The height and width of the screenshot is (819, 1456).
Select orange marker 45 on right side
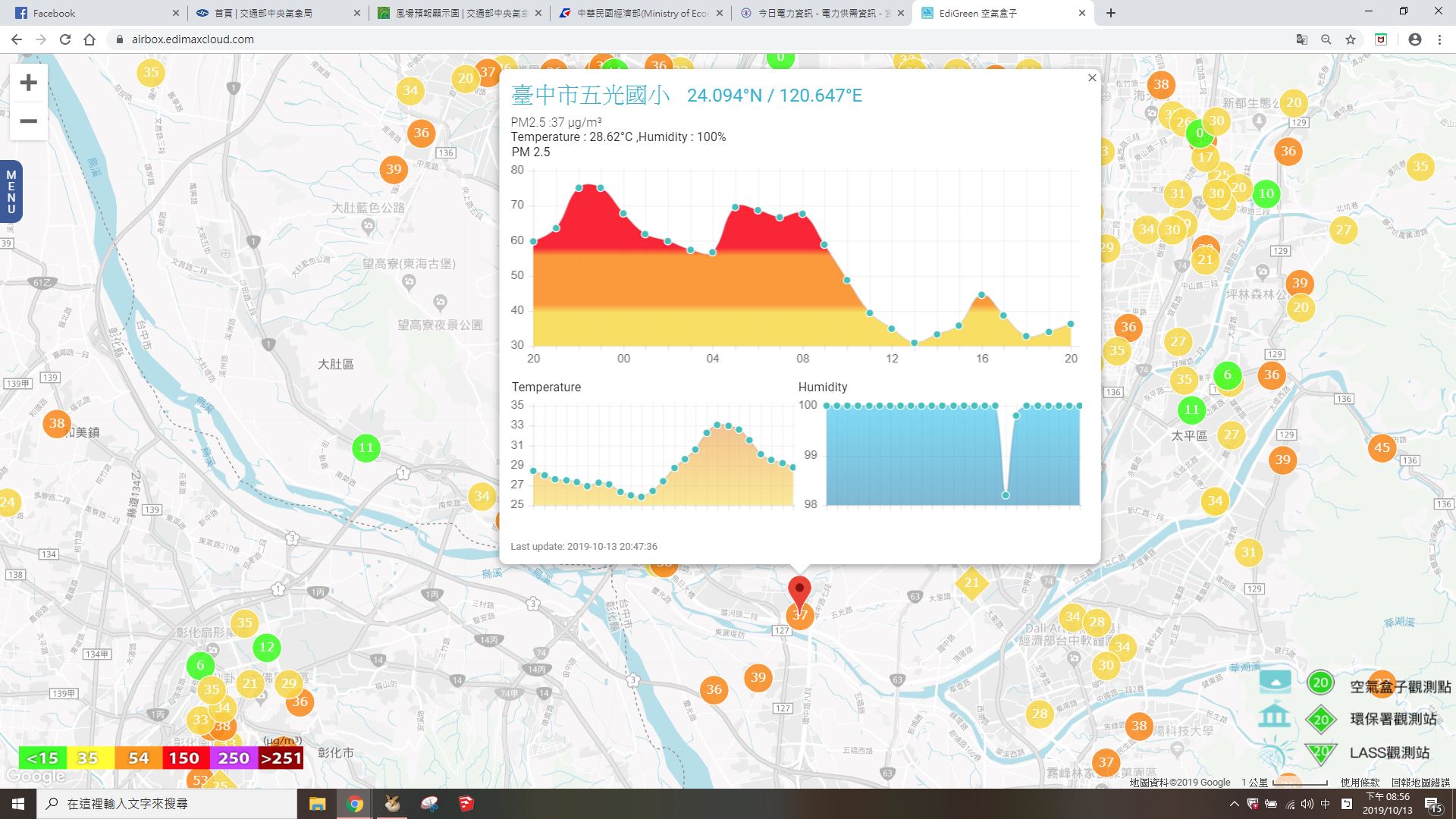point(1382,447)
